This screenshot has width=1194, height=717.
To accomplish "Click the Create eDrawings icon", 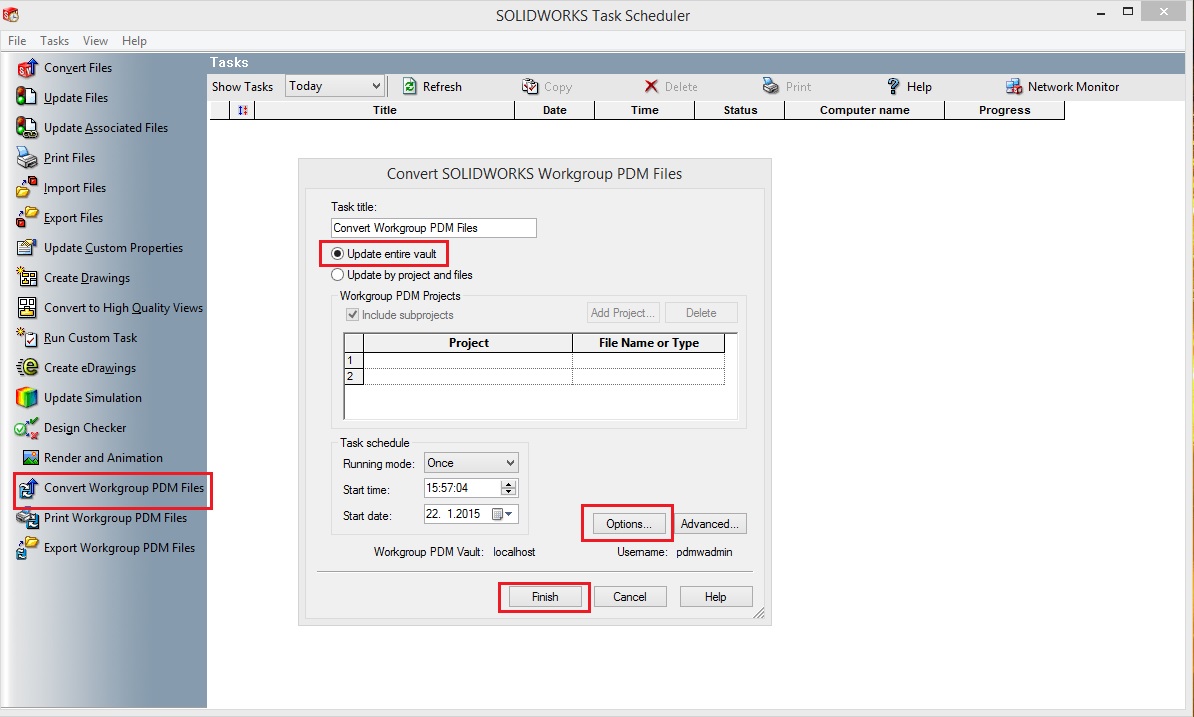I will (x=27, y=368).
